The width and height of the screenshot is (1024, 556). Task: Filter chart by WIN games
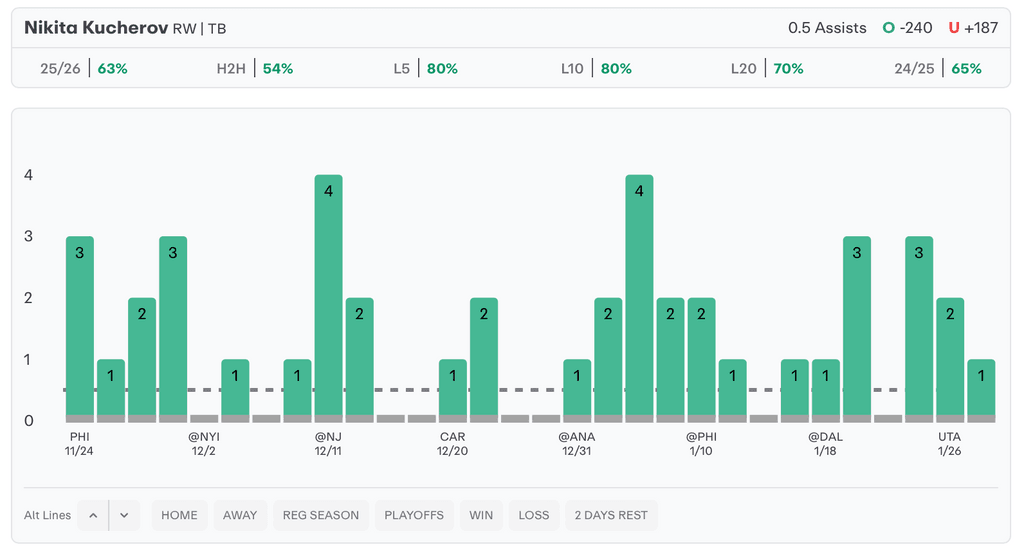click(481, 515)
